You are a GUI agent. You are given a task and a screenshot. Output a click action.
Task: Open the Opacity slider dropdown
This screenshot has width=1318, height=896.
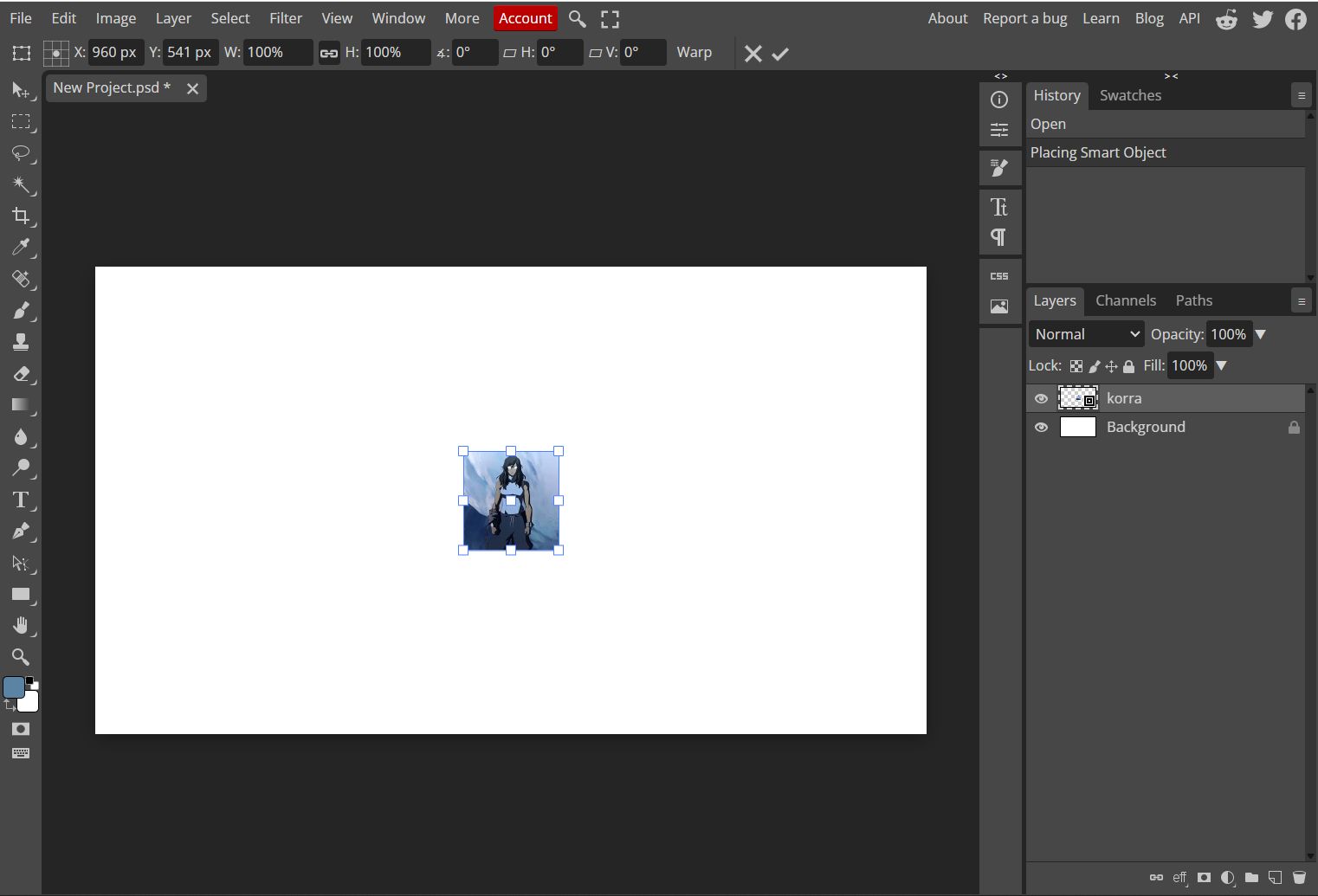tap(1261, 333)
